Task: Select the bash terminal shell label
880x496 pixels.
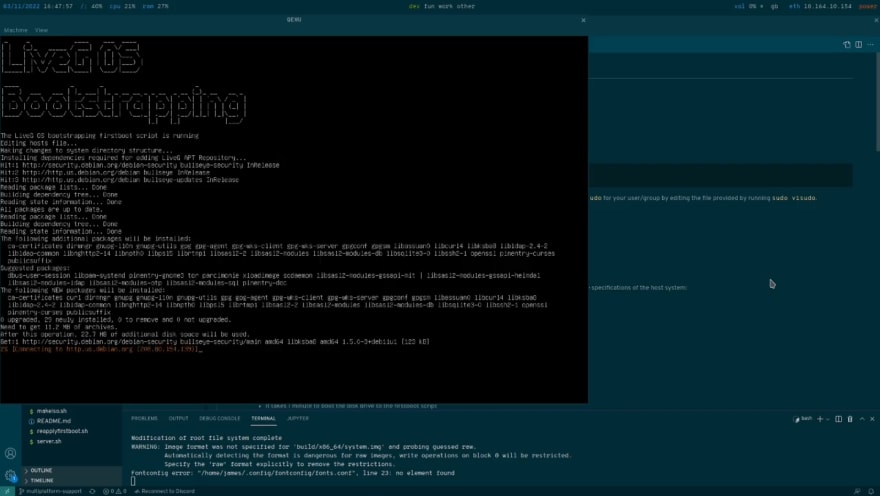Action: coord(803,419)
